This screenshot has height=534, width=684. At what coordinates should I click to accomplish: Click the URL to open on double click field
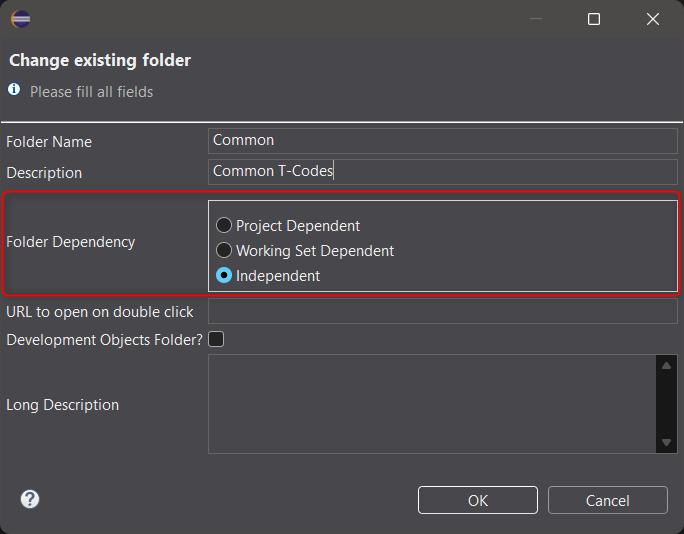coord(443,311)
